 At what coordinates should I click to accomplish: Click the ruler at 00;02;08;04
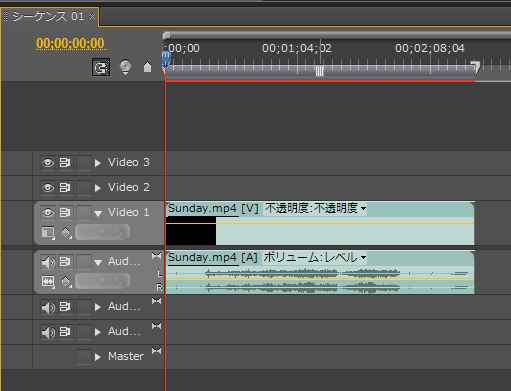coord(430,48)
